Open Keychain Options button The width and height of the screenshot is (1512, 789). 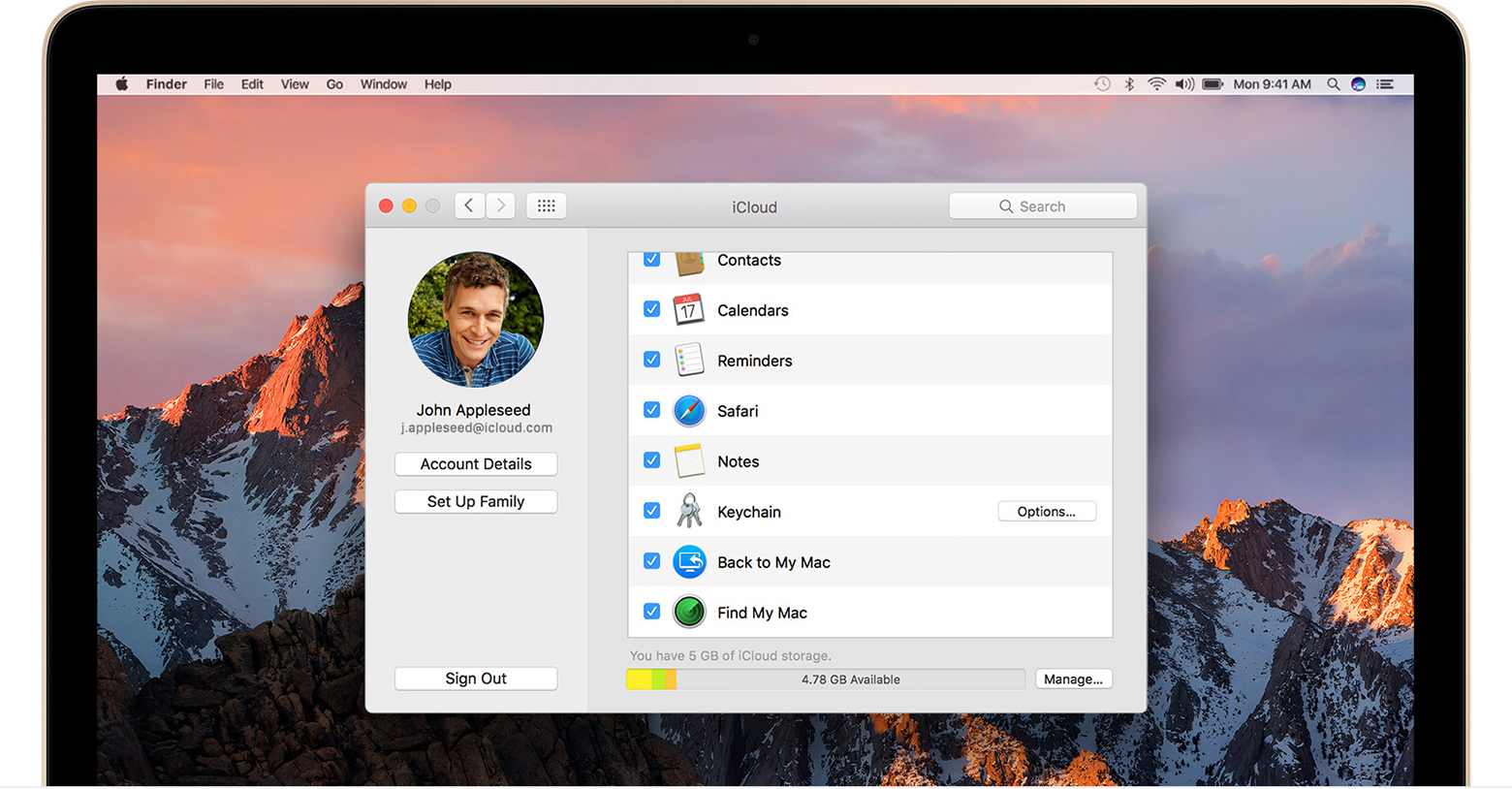[x=1047, y=512]
